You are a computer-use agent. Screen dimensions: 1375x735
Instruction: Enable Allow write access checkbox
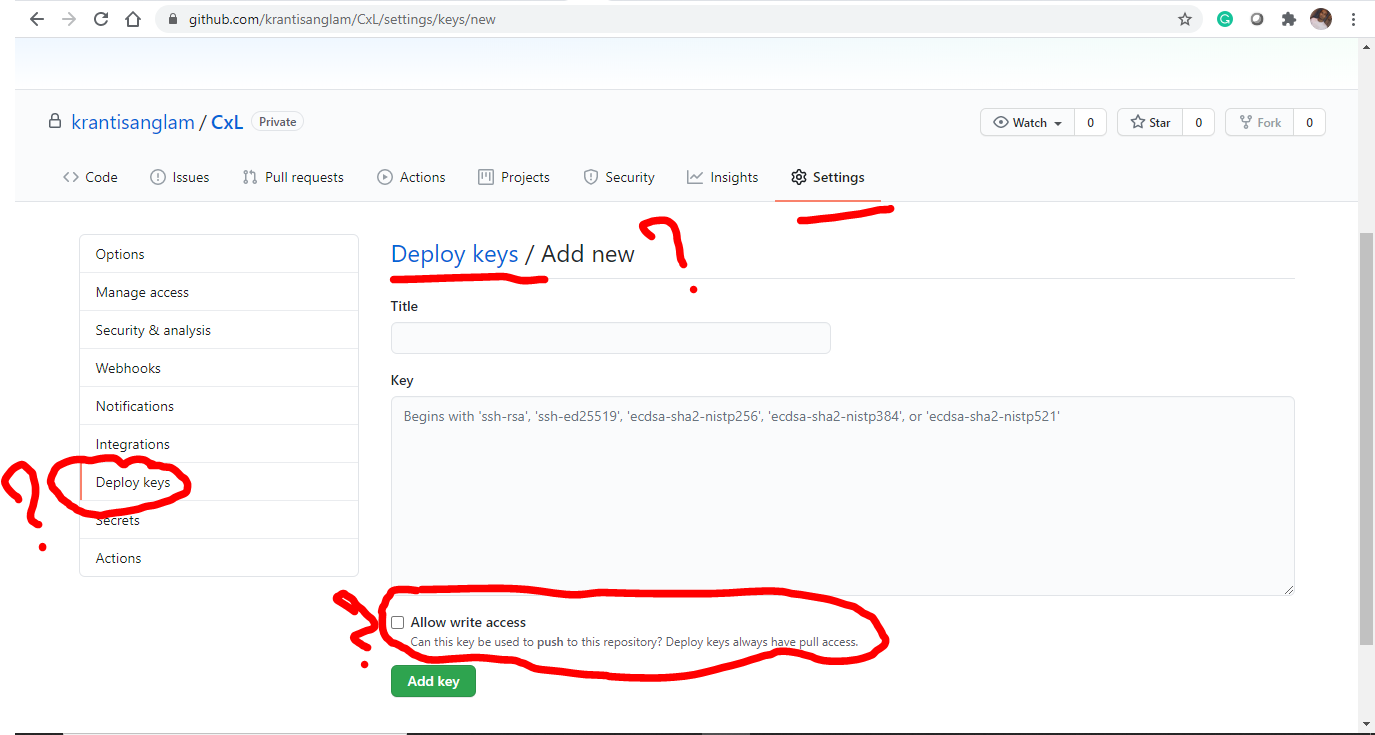pyautogui.click(x=398, y=622)
